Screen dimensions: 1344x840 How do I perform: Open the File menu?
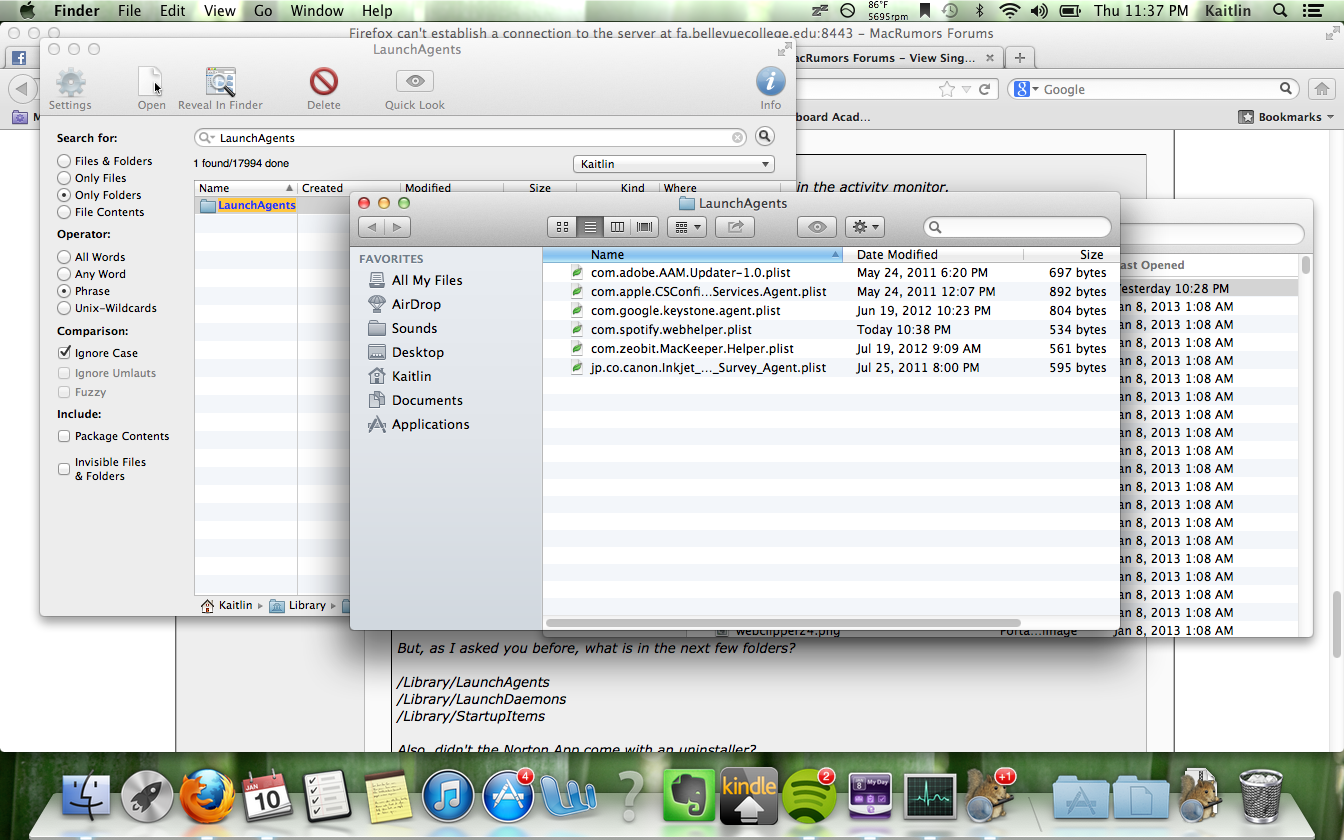coord(129,11)
